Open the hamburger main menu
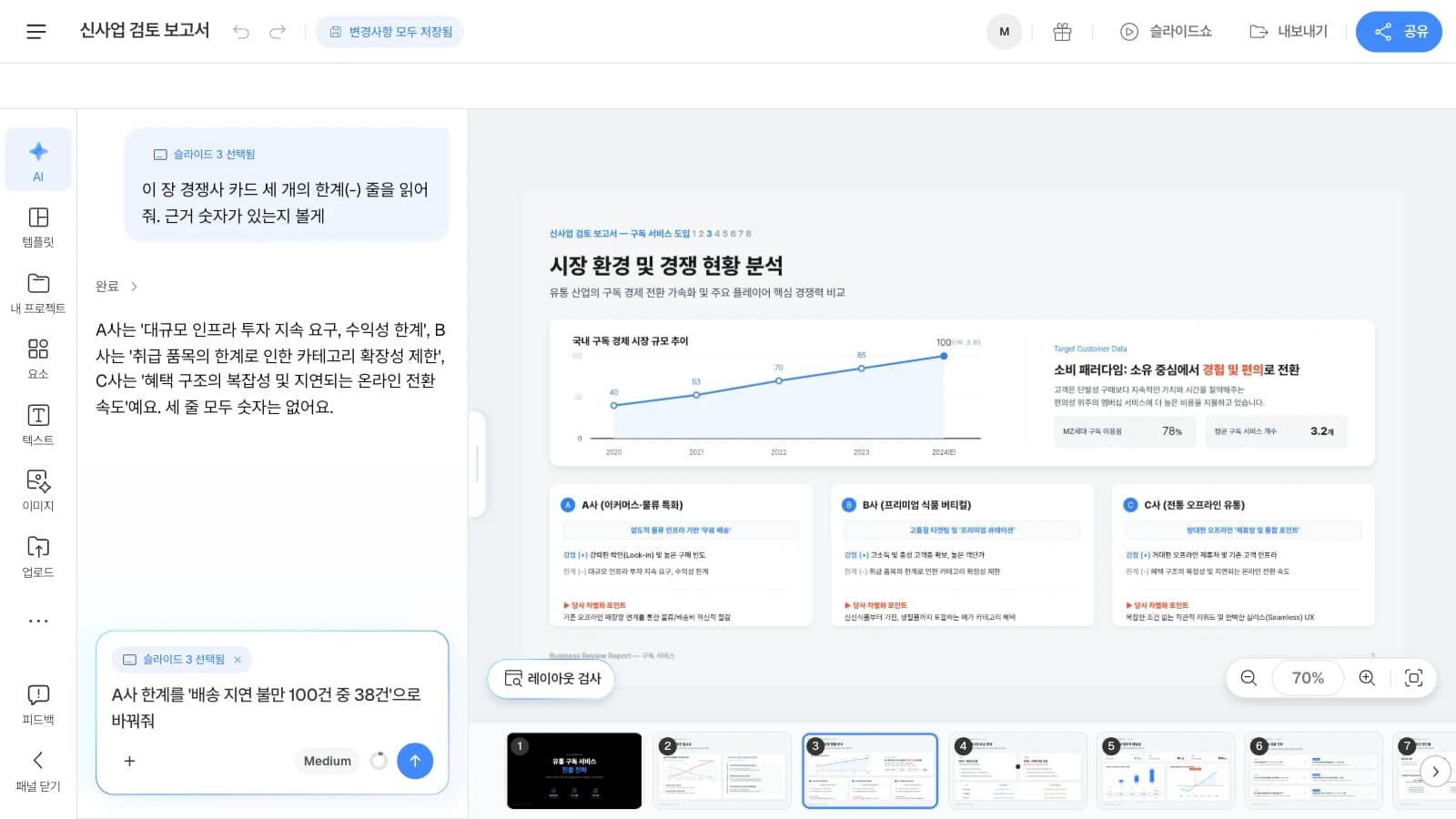 coord(36,32)
